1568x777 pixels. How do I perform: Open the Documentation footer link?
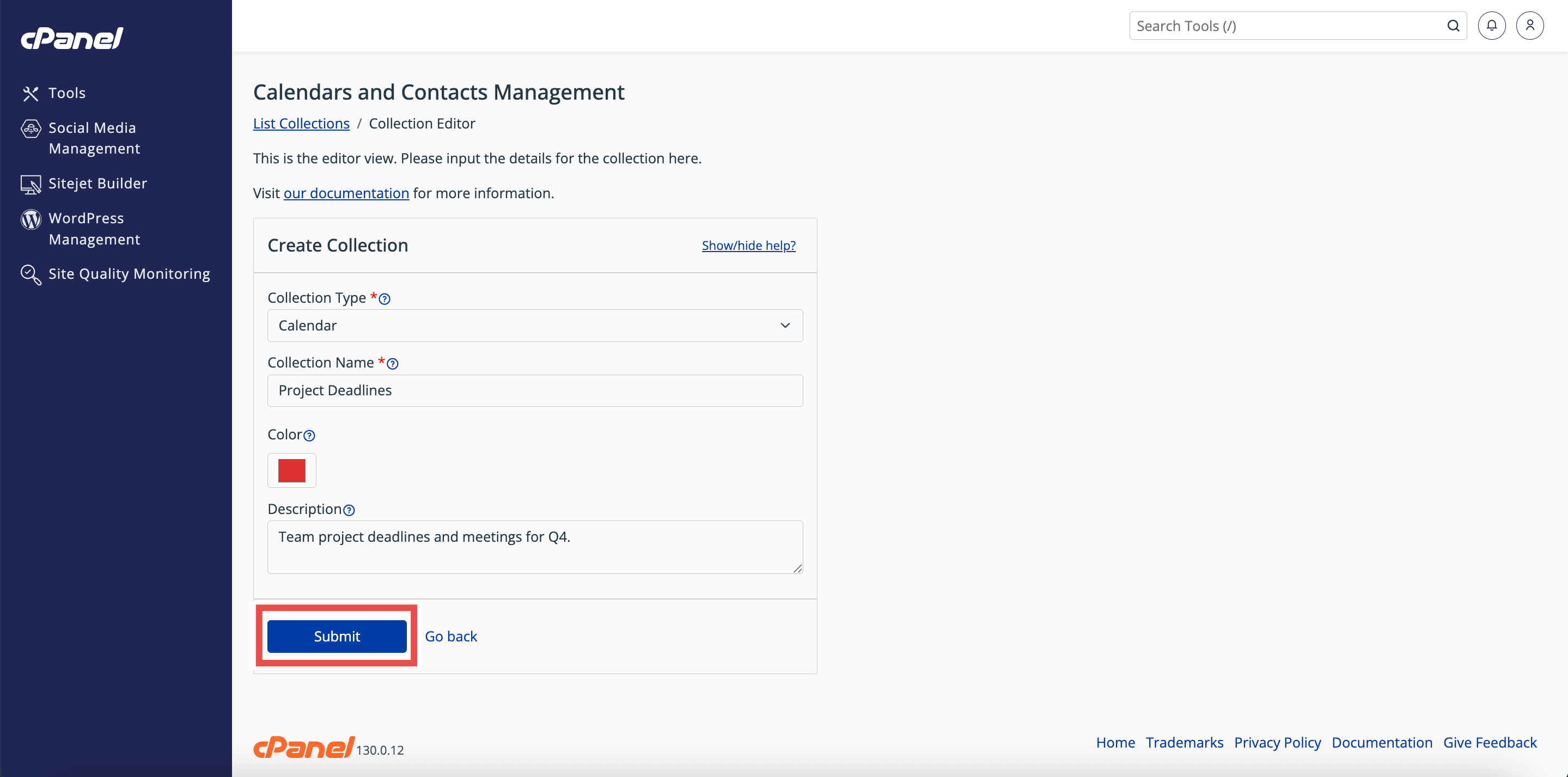(1381, 742)
